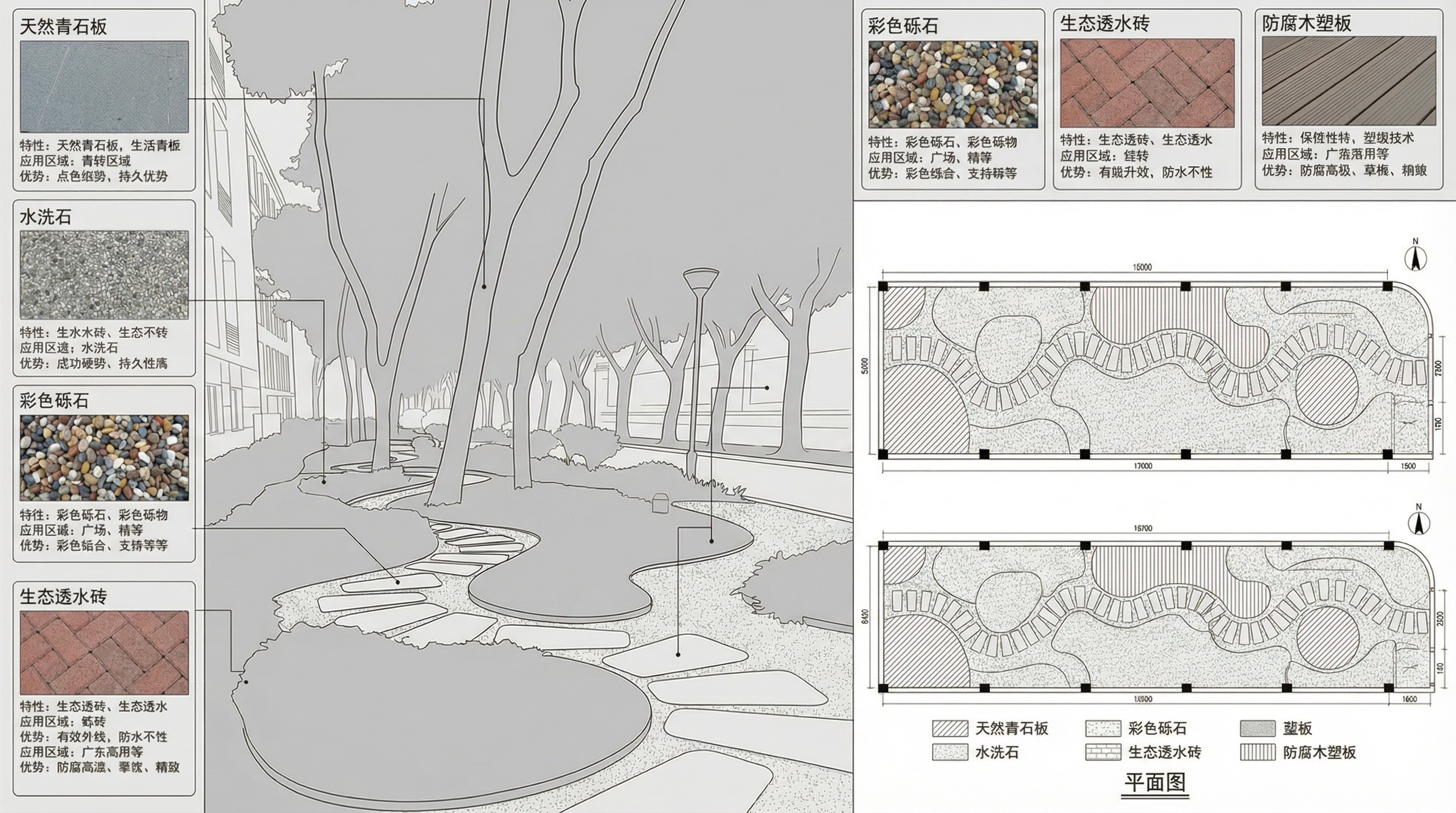Click the 15700 dimension above the lower plan
This screenshot has height=813, width=1456.
pyautogui.click(x=1143, y=529)
